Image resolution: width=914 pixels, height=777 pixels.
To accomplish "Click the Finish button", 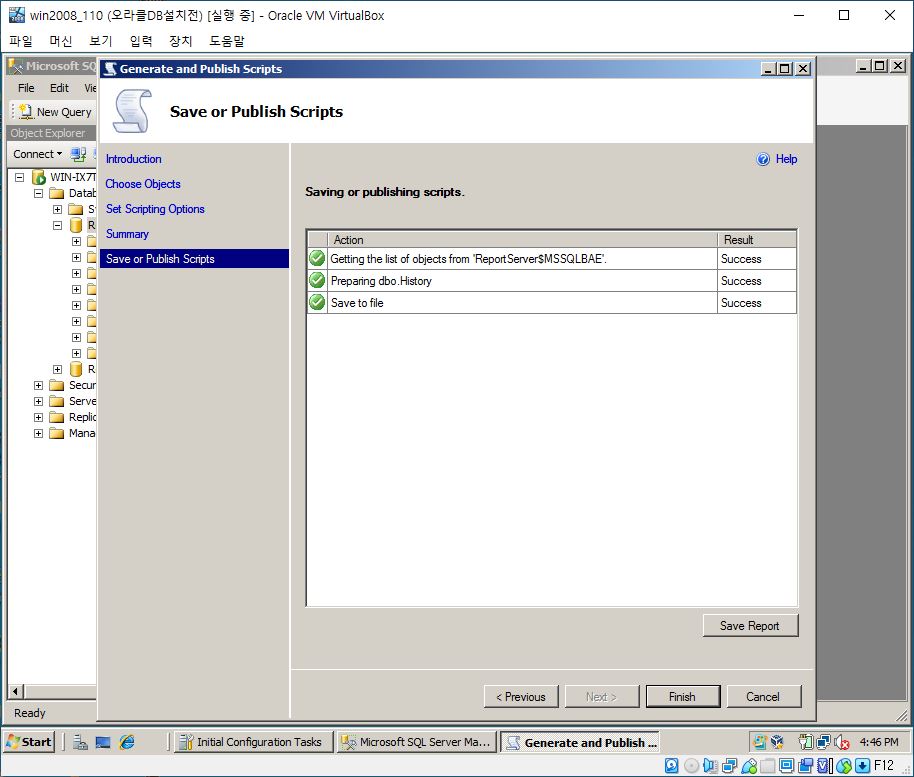I will point(683,697).
